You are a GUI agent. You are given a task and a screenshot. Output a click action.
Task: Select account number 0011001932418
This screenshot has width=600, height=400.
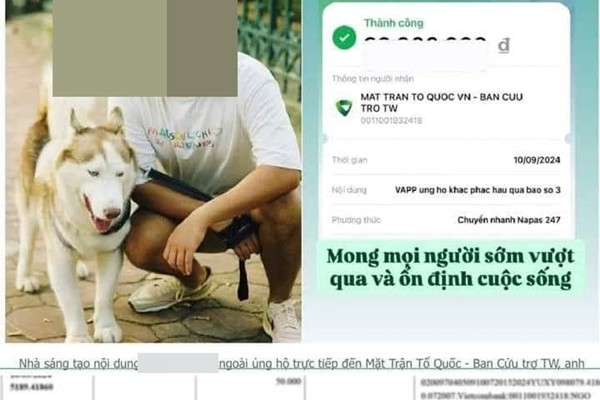391,121
